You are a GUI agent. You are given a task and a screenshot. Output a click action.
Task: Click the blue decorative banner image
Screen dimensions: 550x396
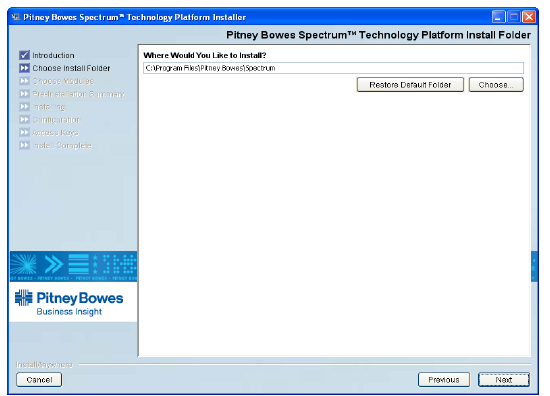tap(73, 266)
